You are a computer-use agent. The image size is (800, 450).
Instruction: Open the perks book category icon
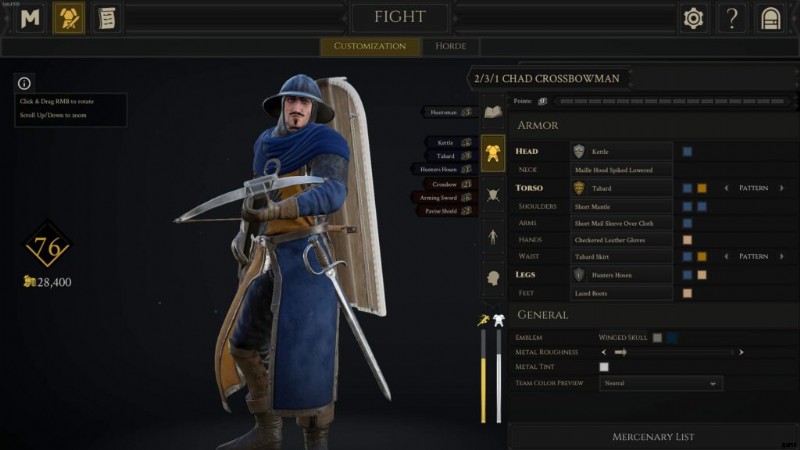pos(493,111)
